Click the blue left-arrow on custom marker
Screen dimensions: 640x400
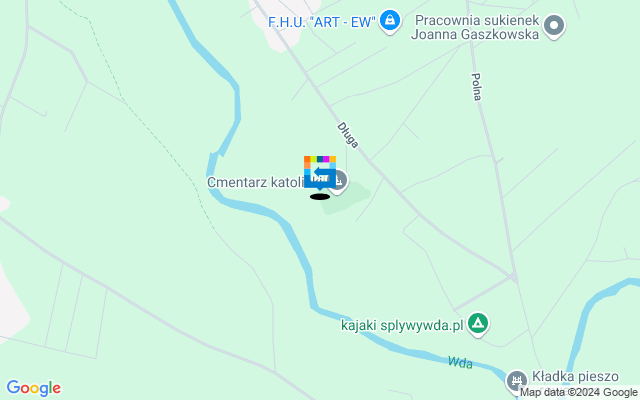(x=322, y=172)
